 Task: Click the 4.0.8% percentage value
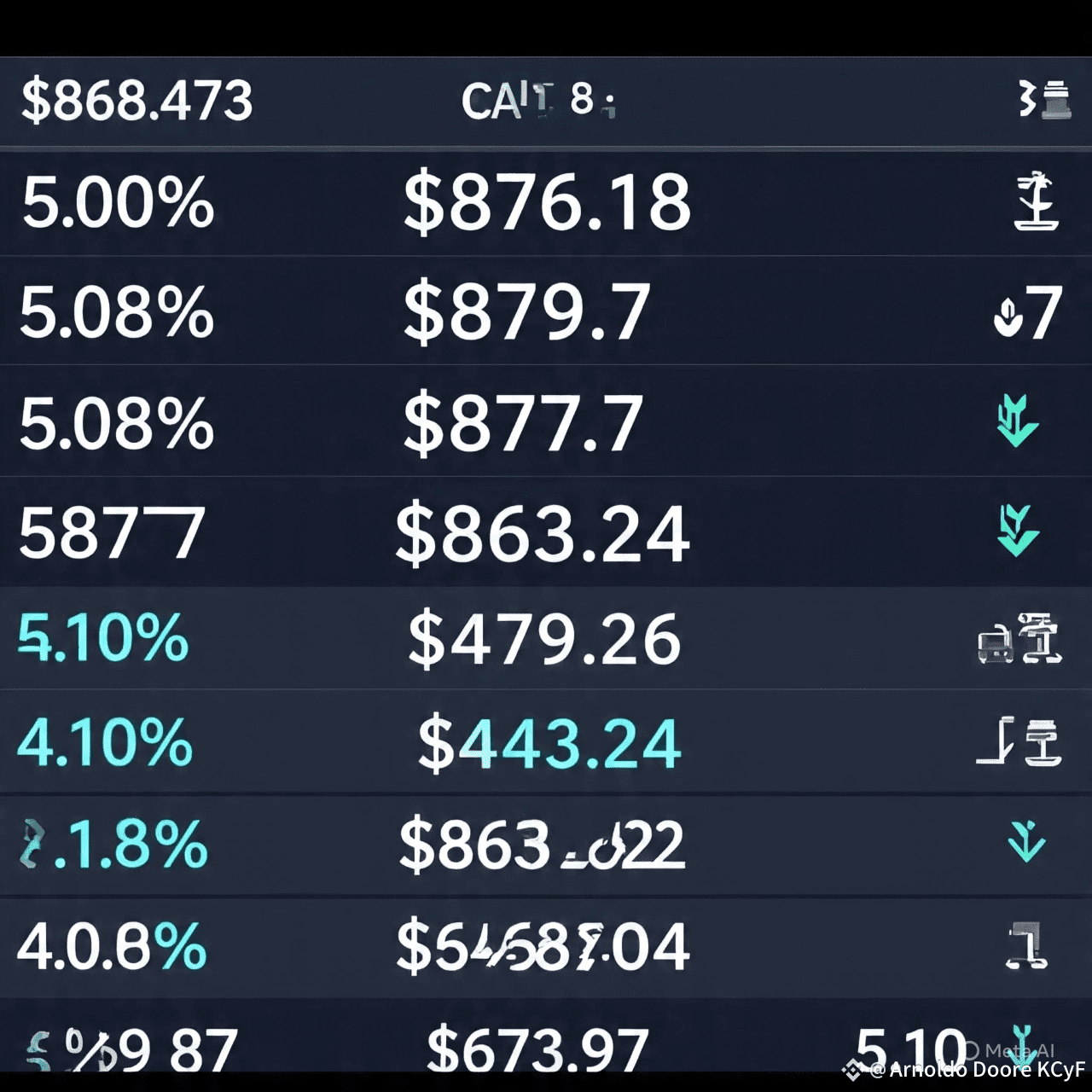pyautogui.click(x=112, y=947)
